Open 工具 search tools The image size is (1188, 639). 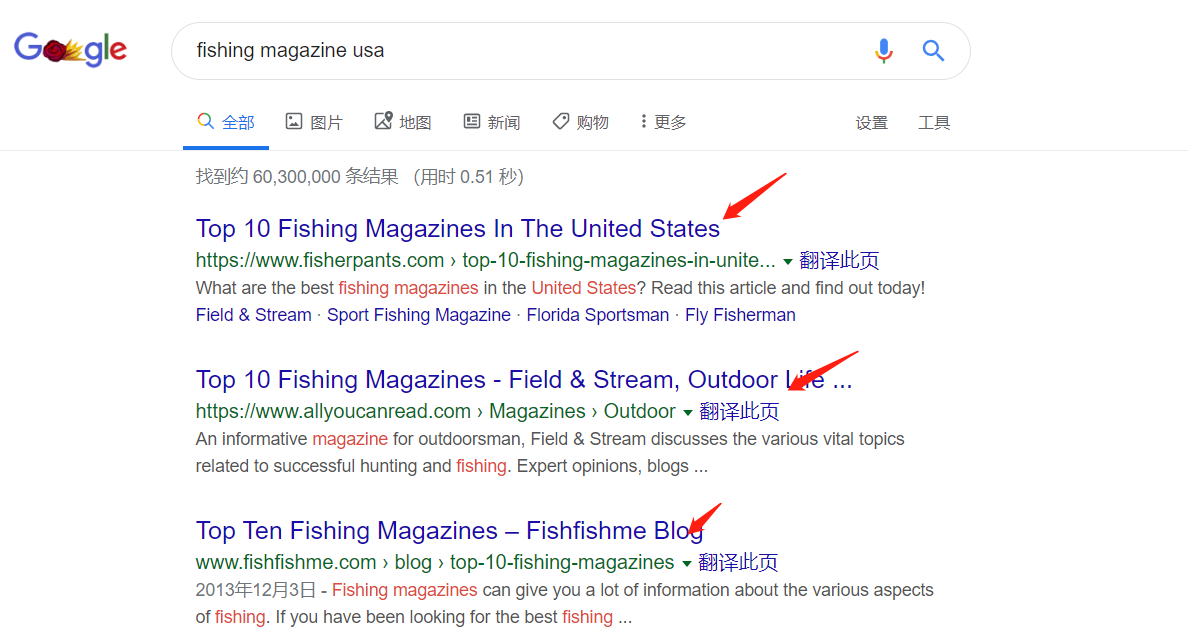pyautogui.click(x=933, y=123)
